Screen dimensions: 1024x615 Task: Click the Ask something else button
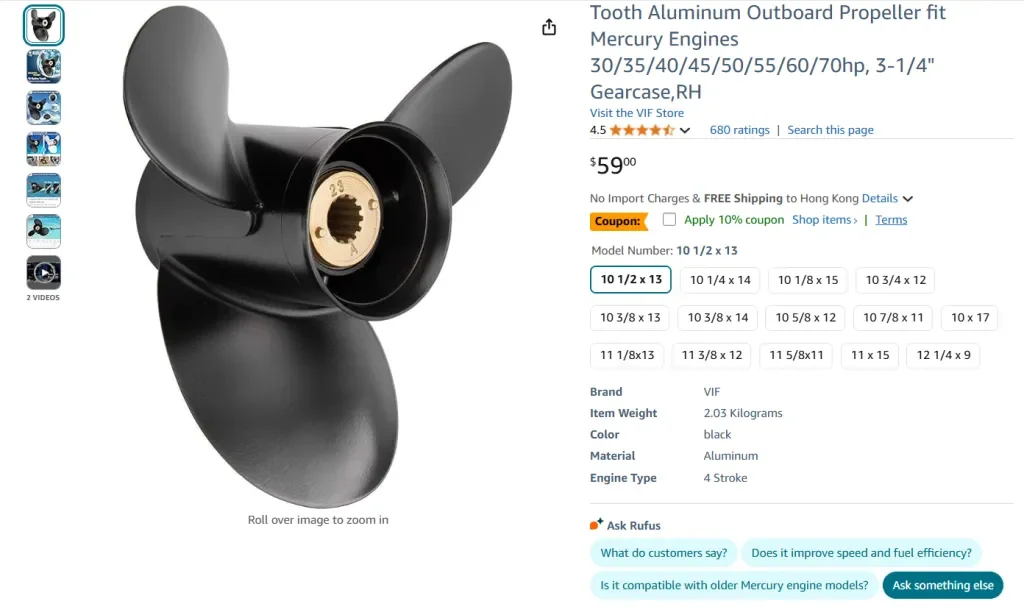[x=942, y=585]
